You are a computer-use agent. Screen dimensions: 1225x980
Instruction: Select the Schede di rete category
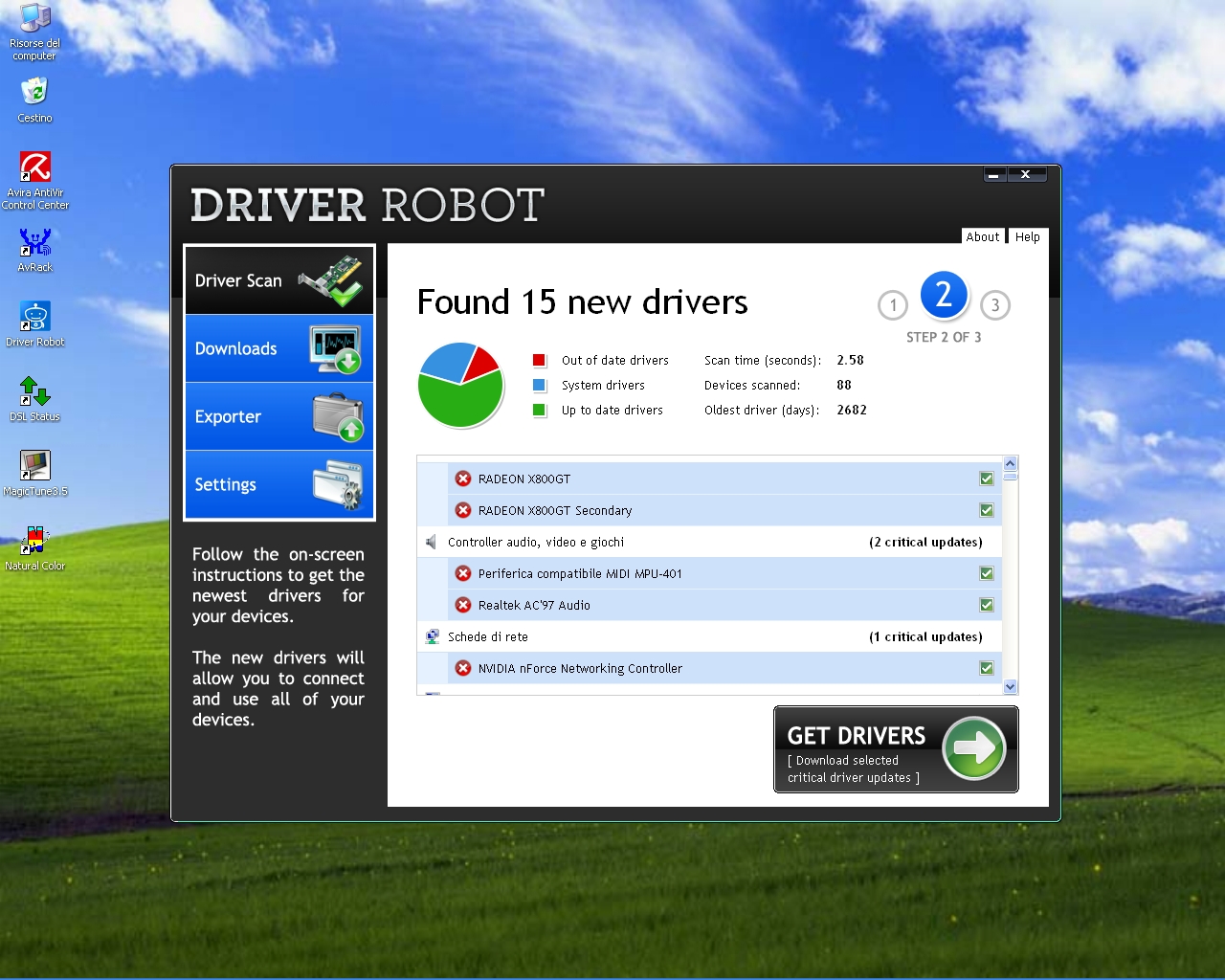tap(709, 636)
